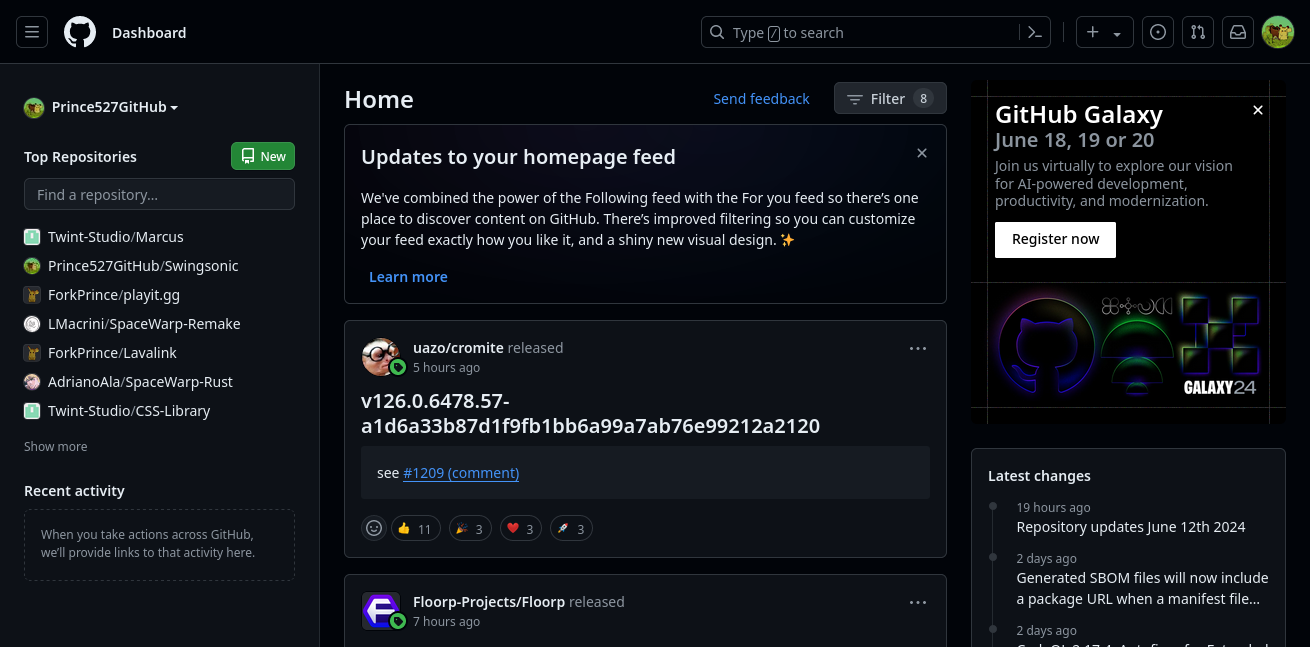Open Twint-Studio/Marcus repository

pyautogui.click(x=116, y=237)
